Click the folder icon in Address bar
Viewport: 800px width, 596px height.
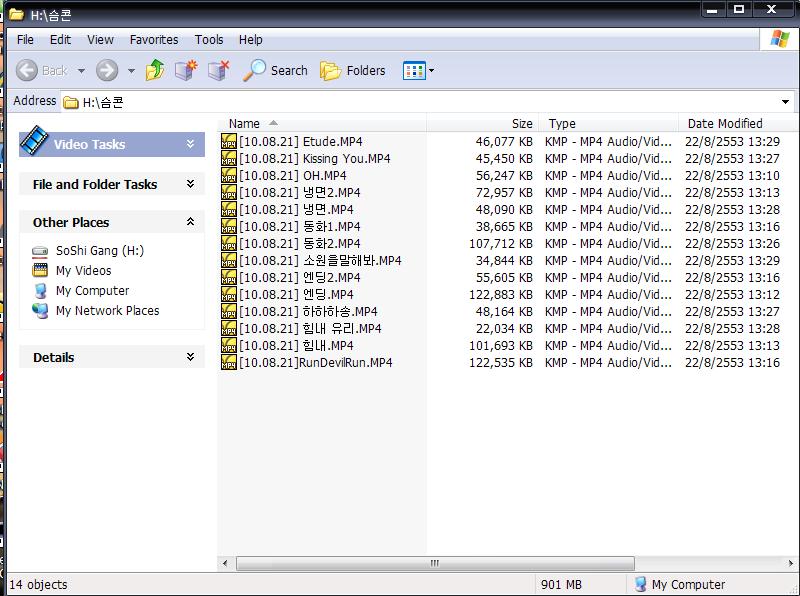[70, 103]
